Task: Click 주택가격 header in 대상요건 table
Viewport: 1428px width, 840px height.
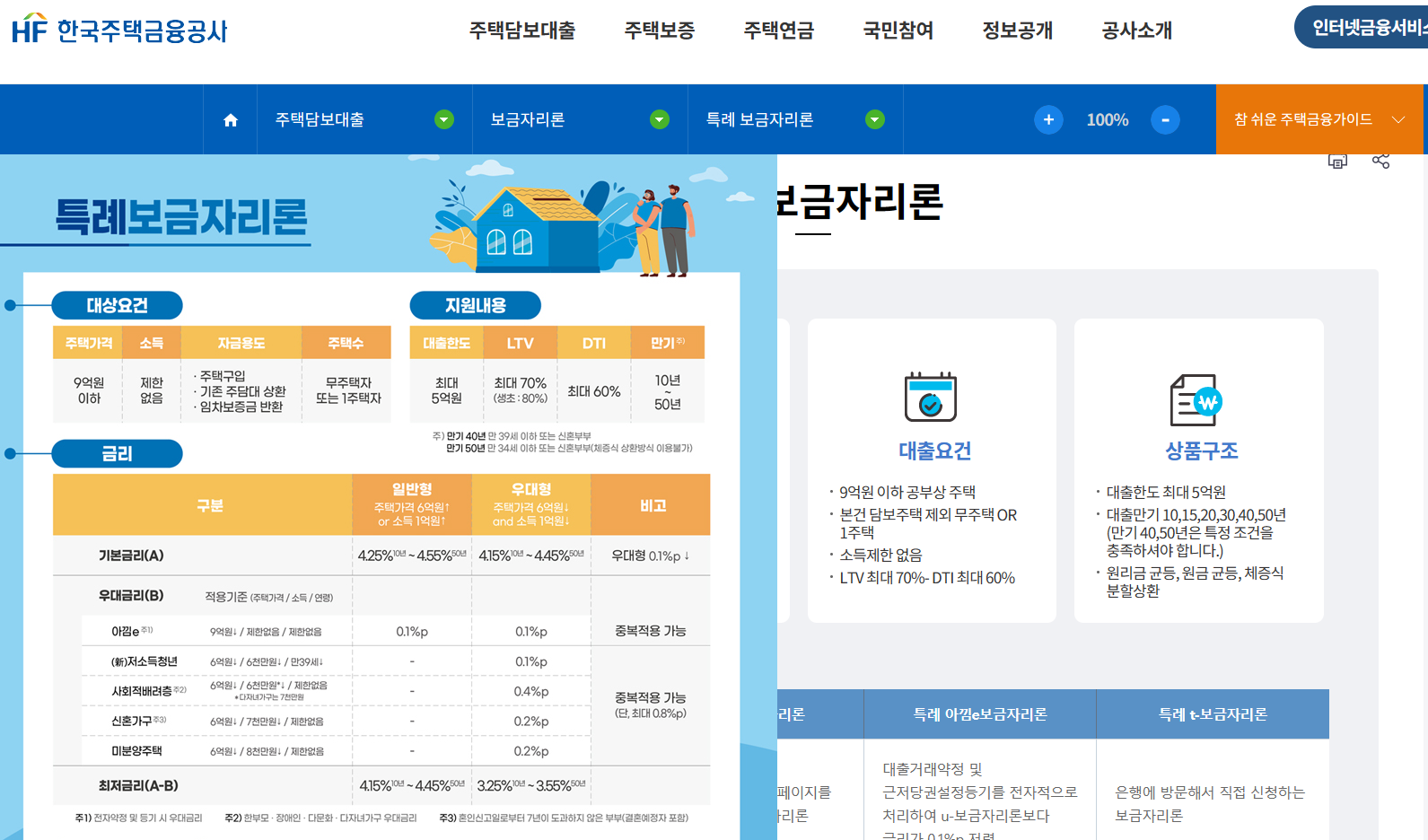Action: click(x=88, y=343)
